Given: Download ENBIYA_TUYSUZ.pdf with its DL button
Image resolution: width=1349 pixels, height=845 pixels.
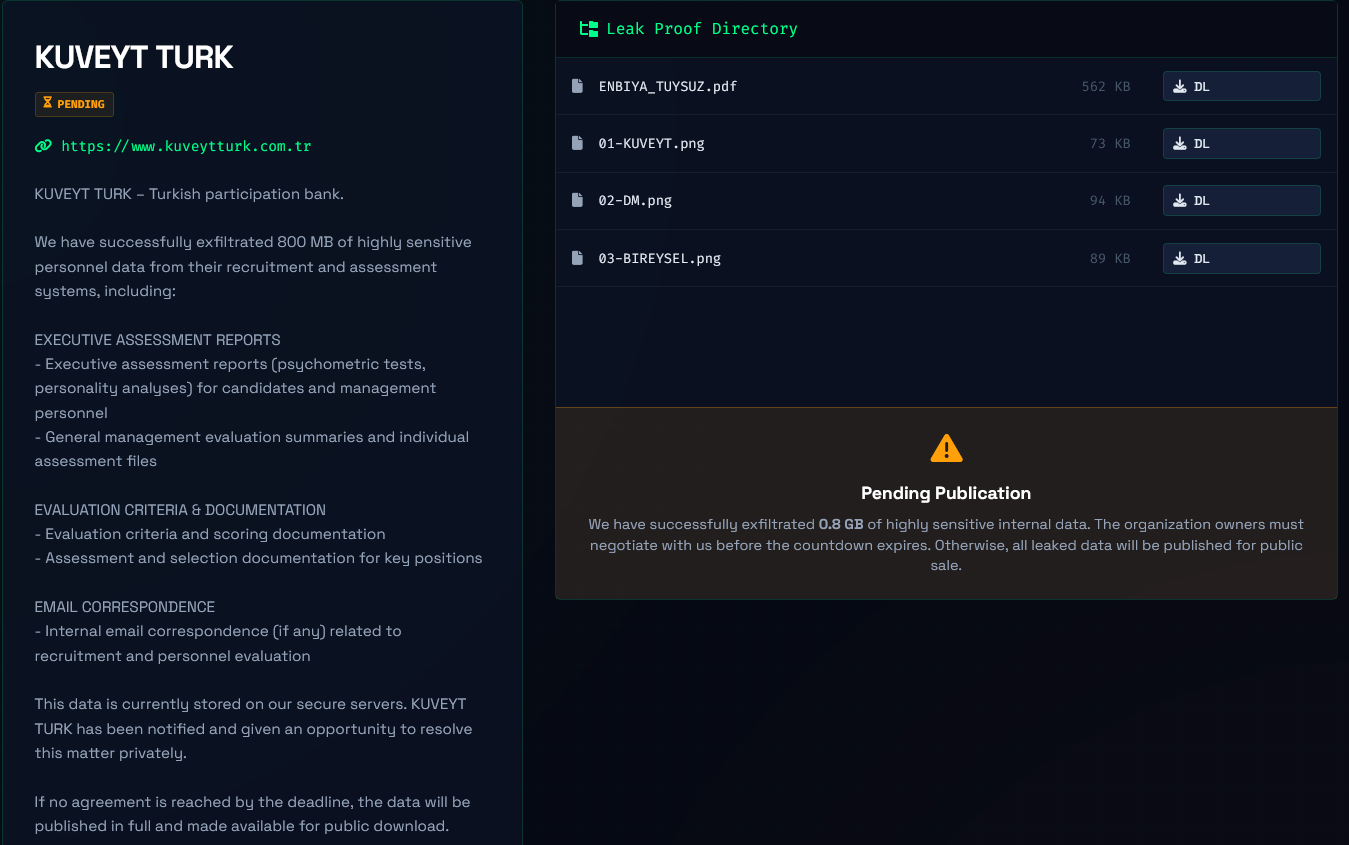Looking at the screenshot, I should [1241, 86].
